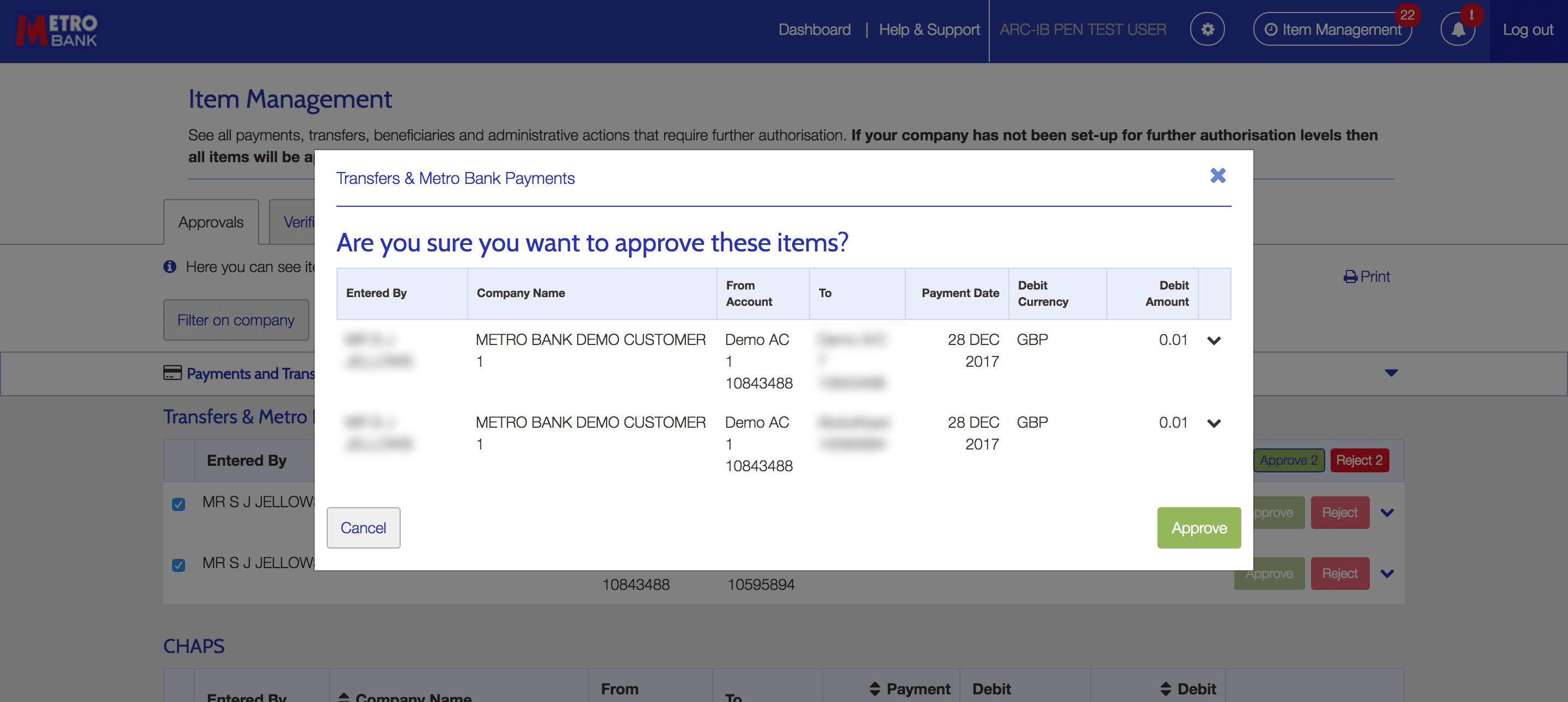Click the ARC-IB PEN TEST USER name
The height and width of the screenshot is (702, 1568).
[x=1083, y=29]
